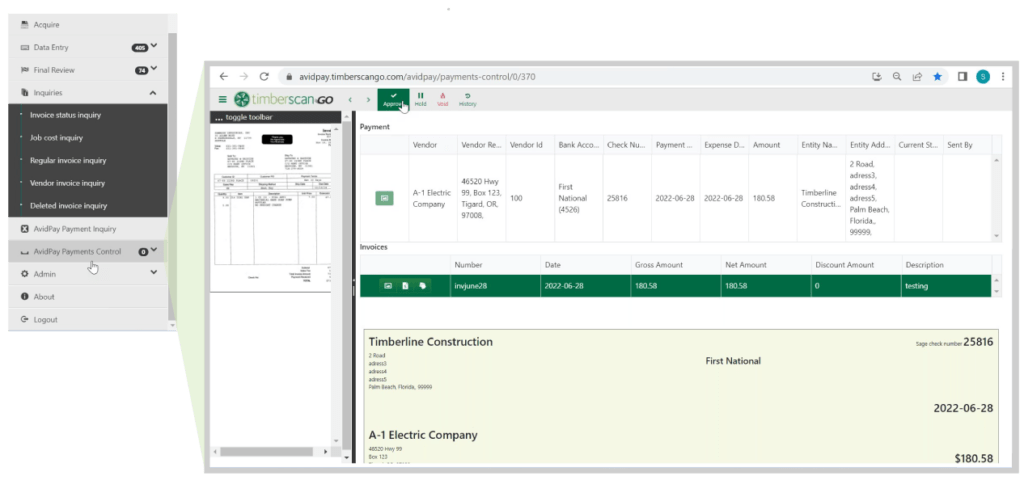Collapse the Inquiries section chevron
This screenshot has height=480, width=1024.
153,93
